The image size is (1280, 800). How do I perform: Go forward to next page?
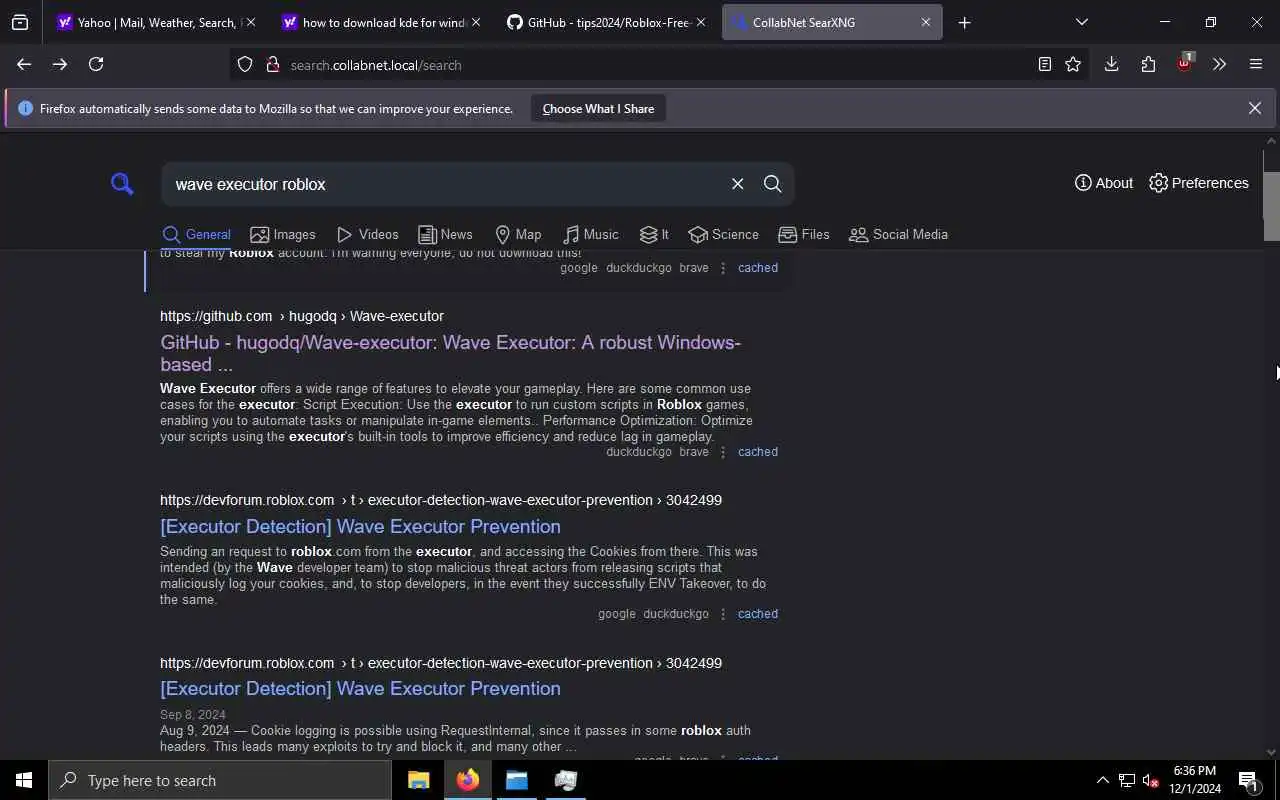coord(60,64)
